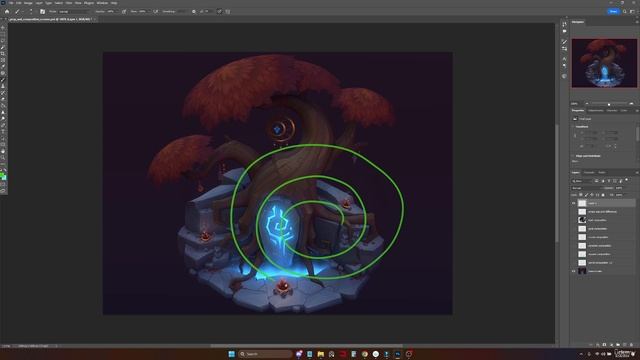
Task: Click the Windows Start button
Action: click(231, 354)
